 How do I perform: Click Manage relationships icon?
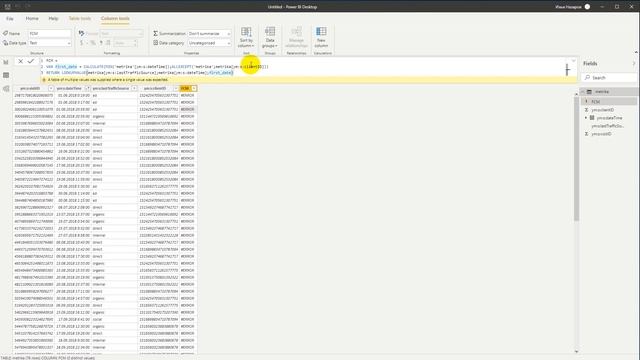pyautogui.click(x=296, y=32)
